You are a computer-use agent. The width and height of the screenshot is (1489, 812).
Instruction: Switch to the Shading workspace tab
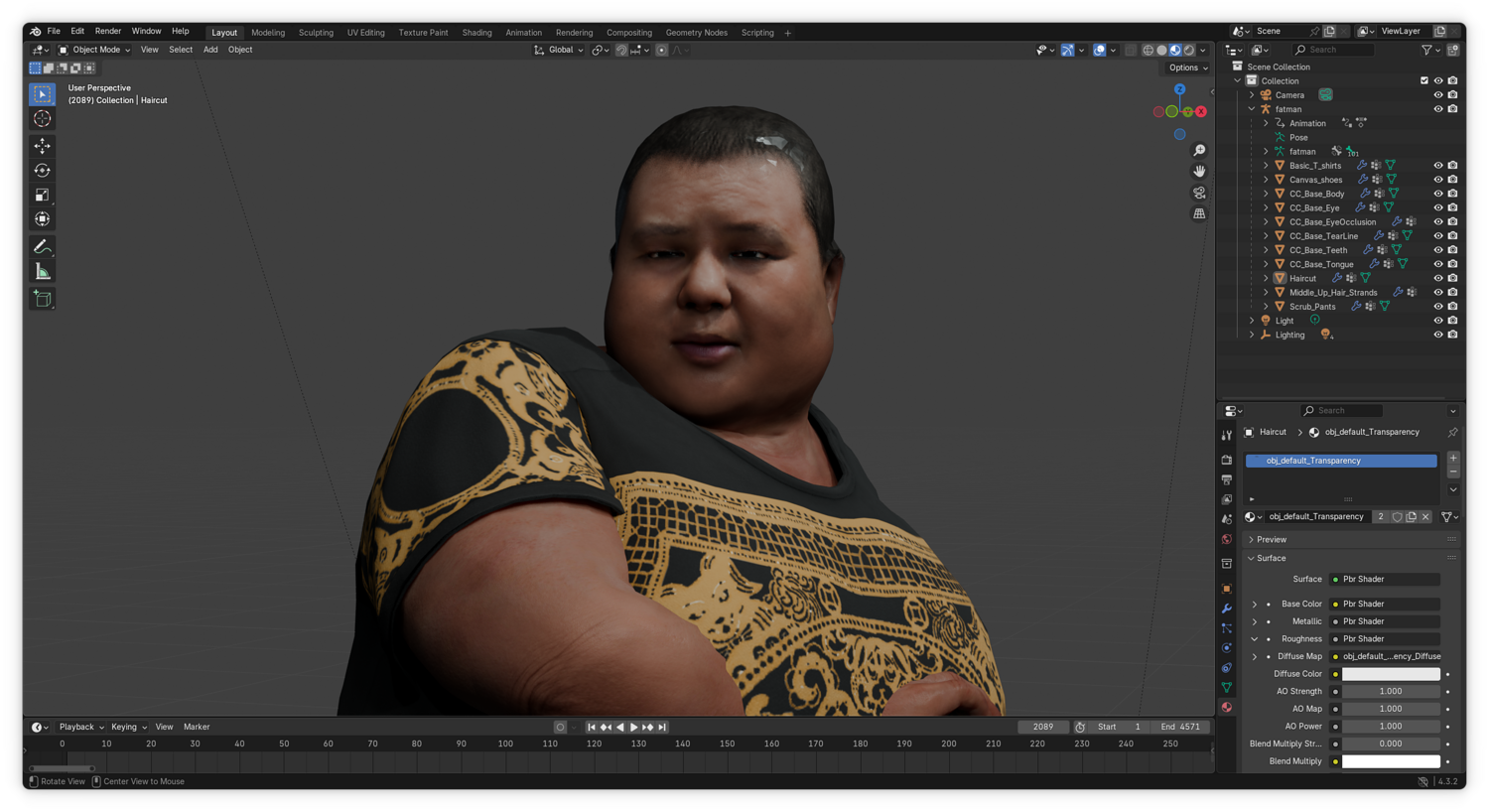(476, 33)
